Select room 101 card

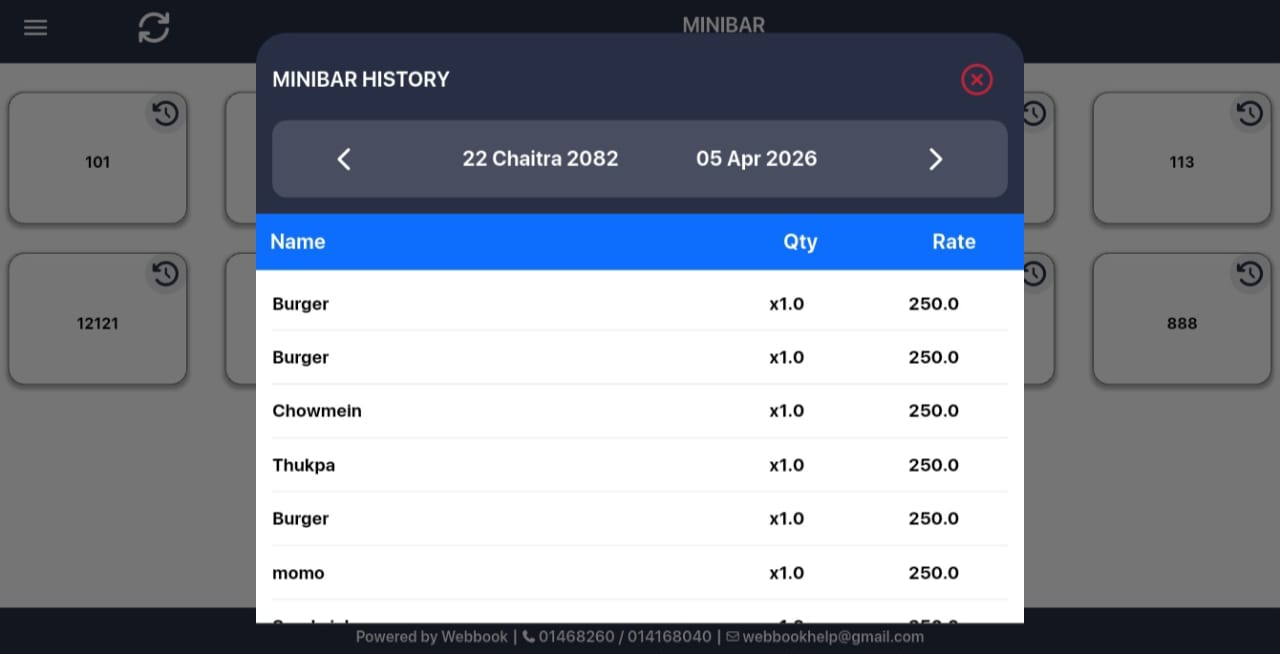98,159
